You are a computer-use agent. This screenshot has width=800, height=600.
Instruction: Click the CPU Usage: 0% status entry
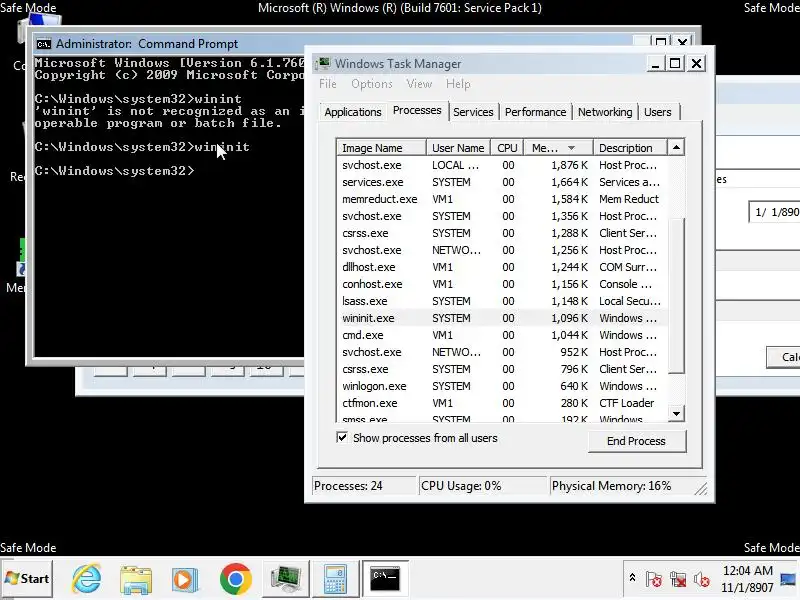(x=483, y=486)
